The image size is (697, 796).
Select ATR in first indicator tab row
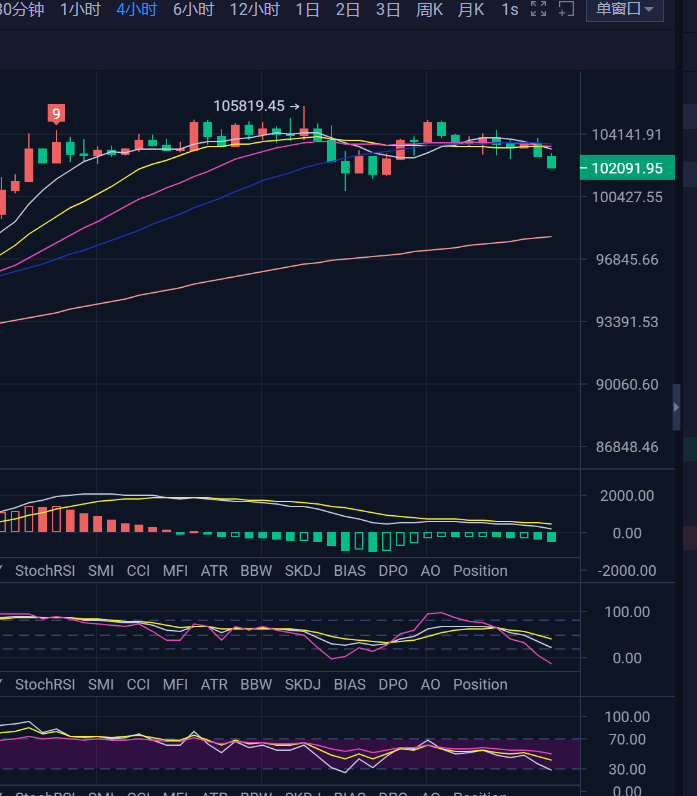click(214, 571)
